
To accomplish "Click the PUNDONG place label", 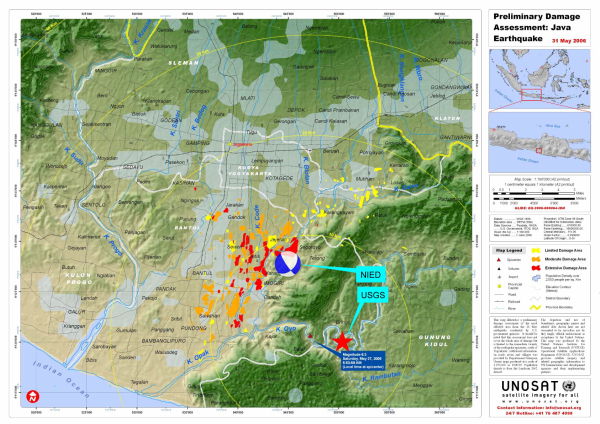I will (x=193, y=328).
